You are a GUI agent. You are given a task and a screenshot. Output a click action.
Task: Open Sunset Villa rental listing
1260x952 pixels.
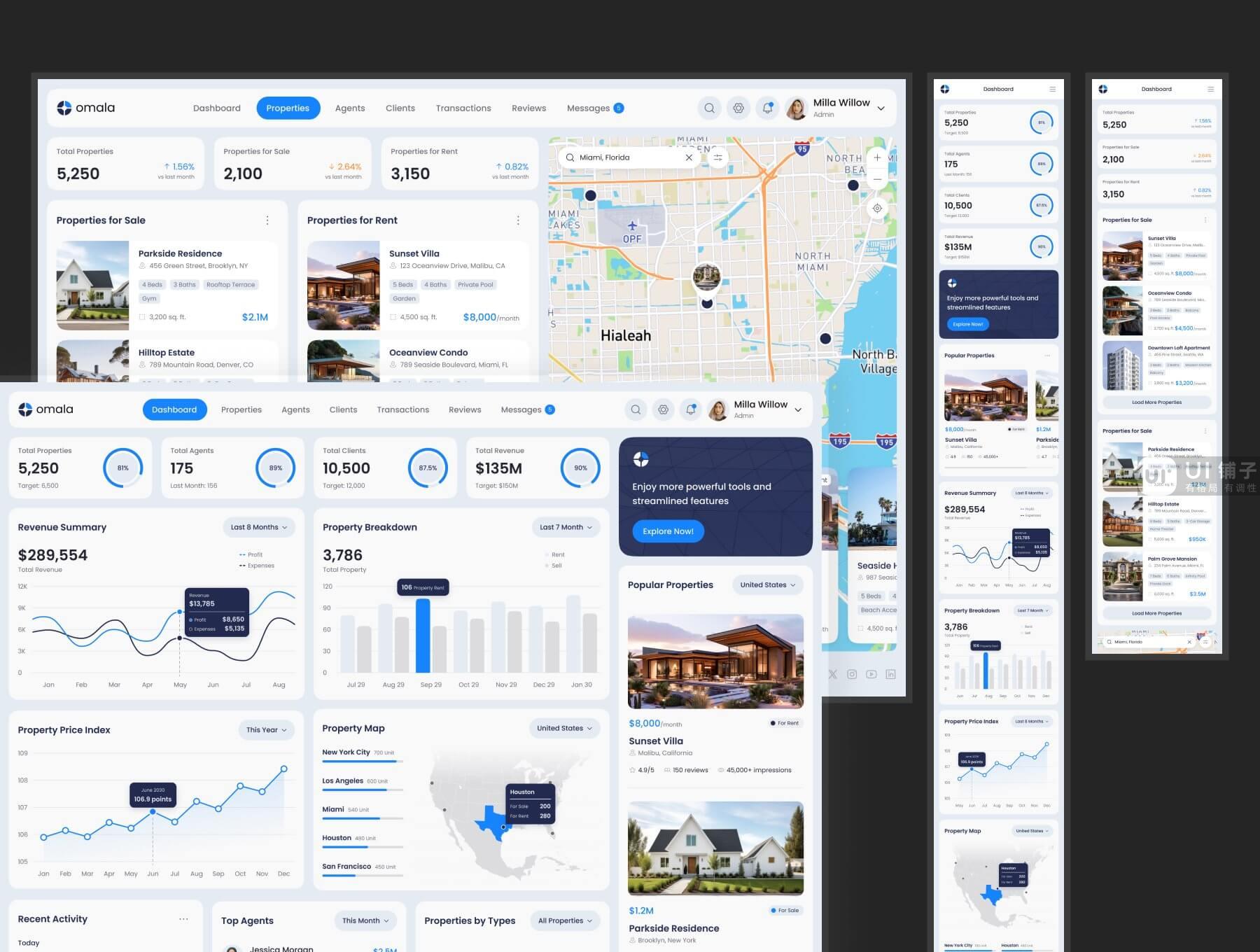click(x=418, y=286)
